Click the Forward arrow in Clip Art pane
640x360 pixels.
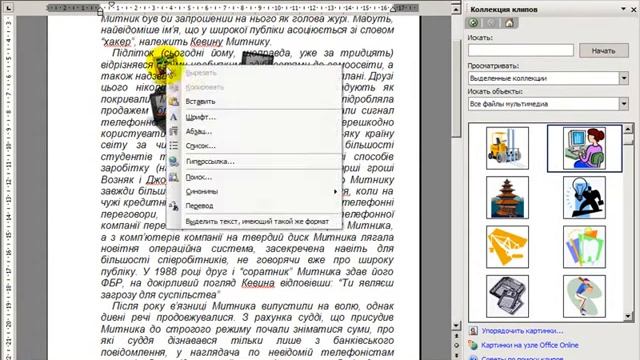point(491,23)
